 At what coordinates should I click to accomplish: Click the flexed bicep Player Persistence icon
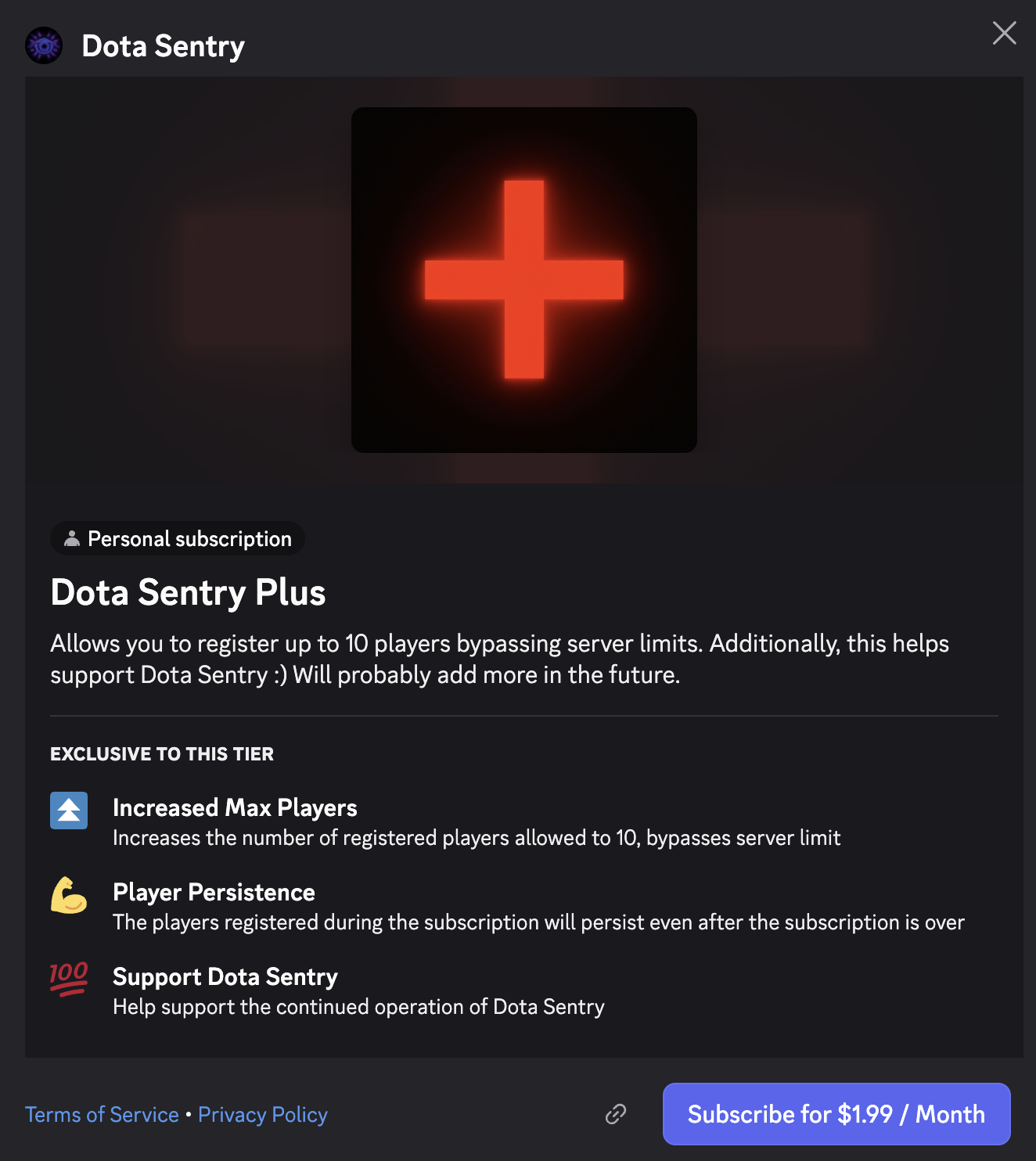pos(69,895)
